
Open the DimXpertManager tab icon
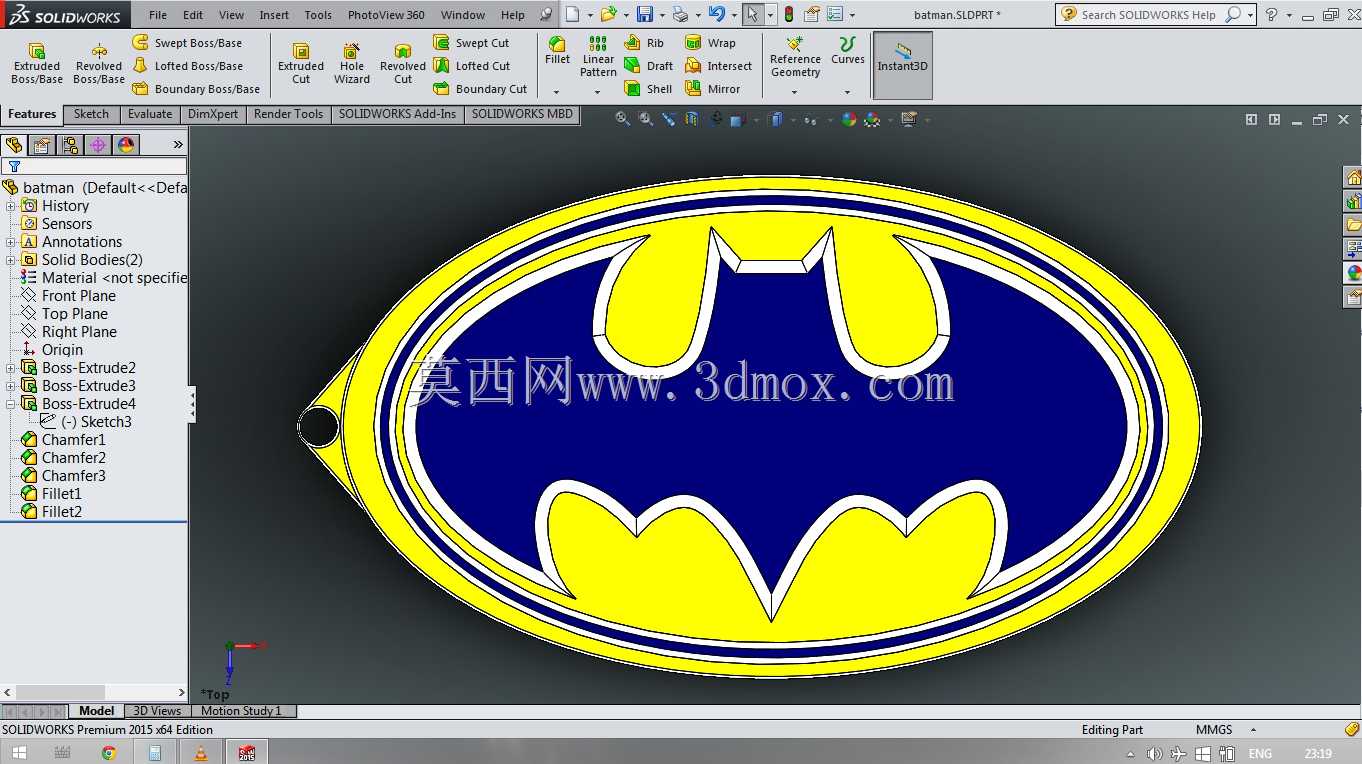(x=98, y=145)
